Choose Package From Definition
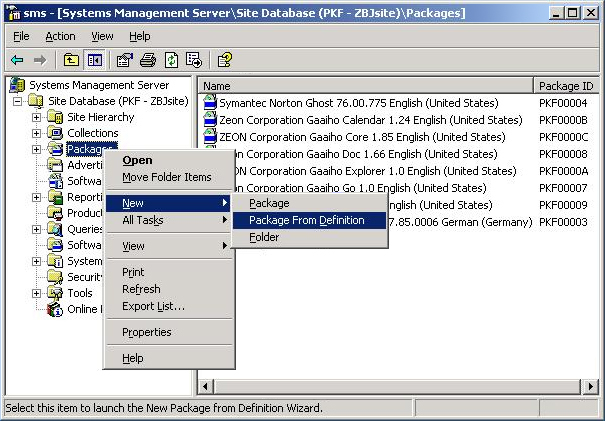Screen dimensions: 605x421 pos(309,220)
